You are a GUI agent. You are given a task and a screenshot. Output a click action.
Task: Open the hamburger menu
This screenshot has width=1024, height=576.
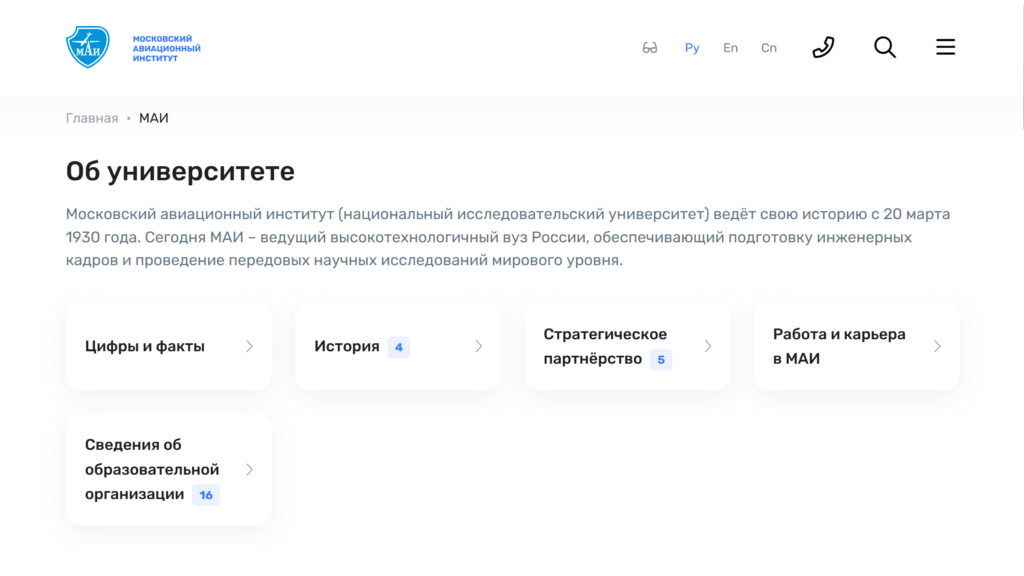point(945,47)
